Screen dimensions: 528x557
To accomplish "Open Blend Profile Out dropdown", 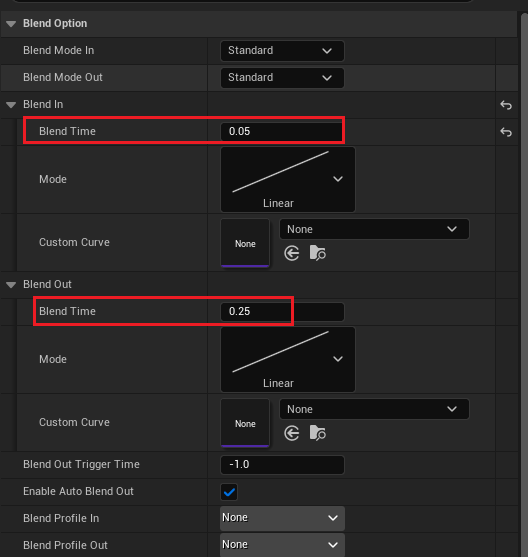I will [x=282, y=545].
